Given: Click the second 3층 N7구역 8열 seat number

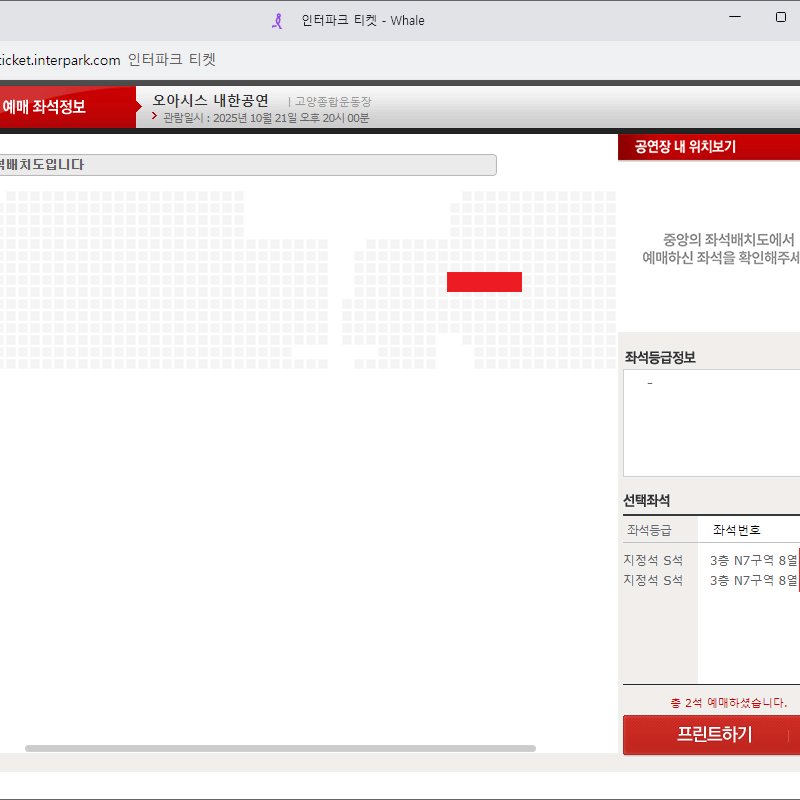Looking at the screenshot, I should (x=754, y=580).
